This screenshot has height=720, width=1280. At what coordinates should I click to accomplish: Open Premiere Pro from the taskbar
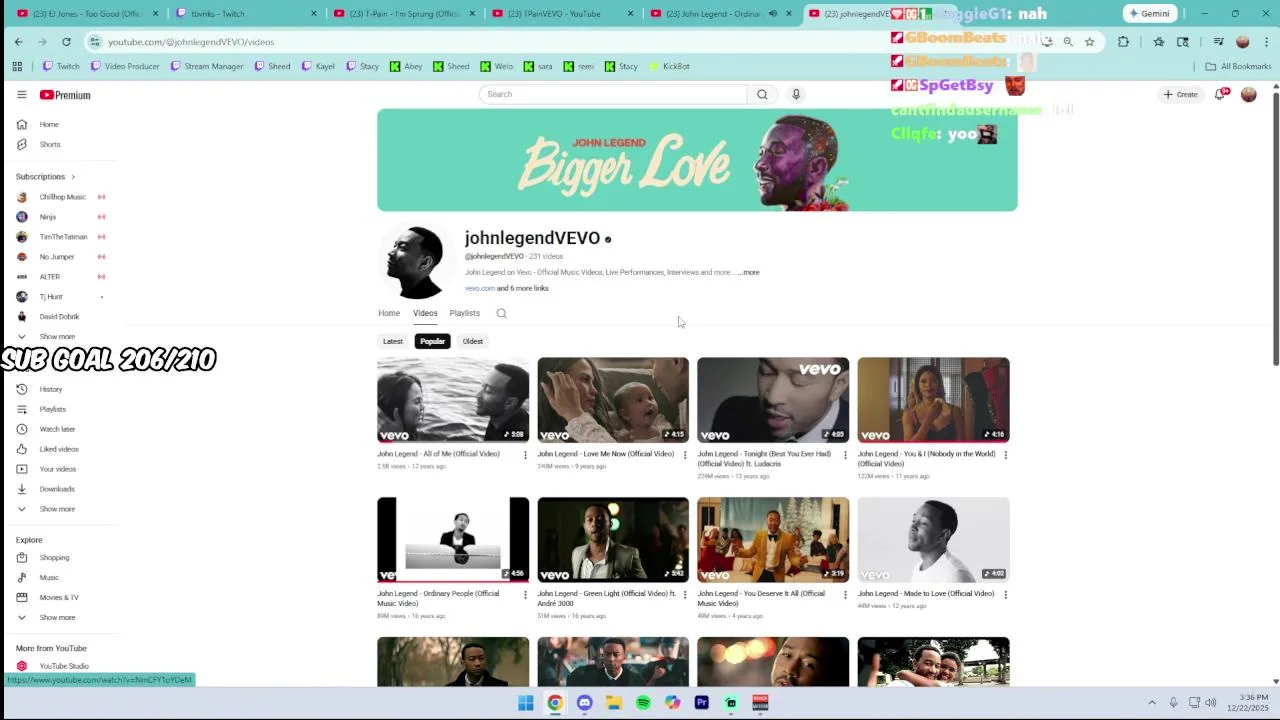click(701, 703)
